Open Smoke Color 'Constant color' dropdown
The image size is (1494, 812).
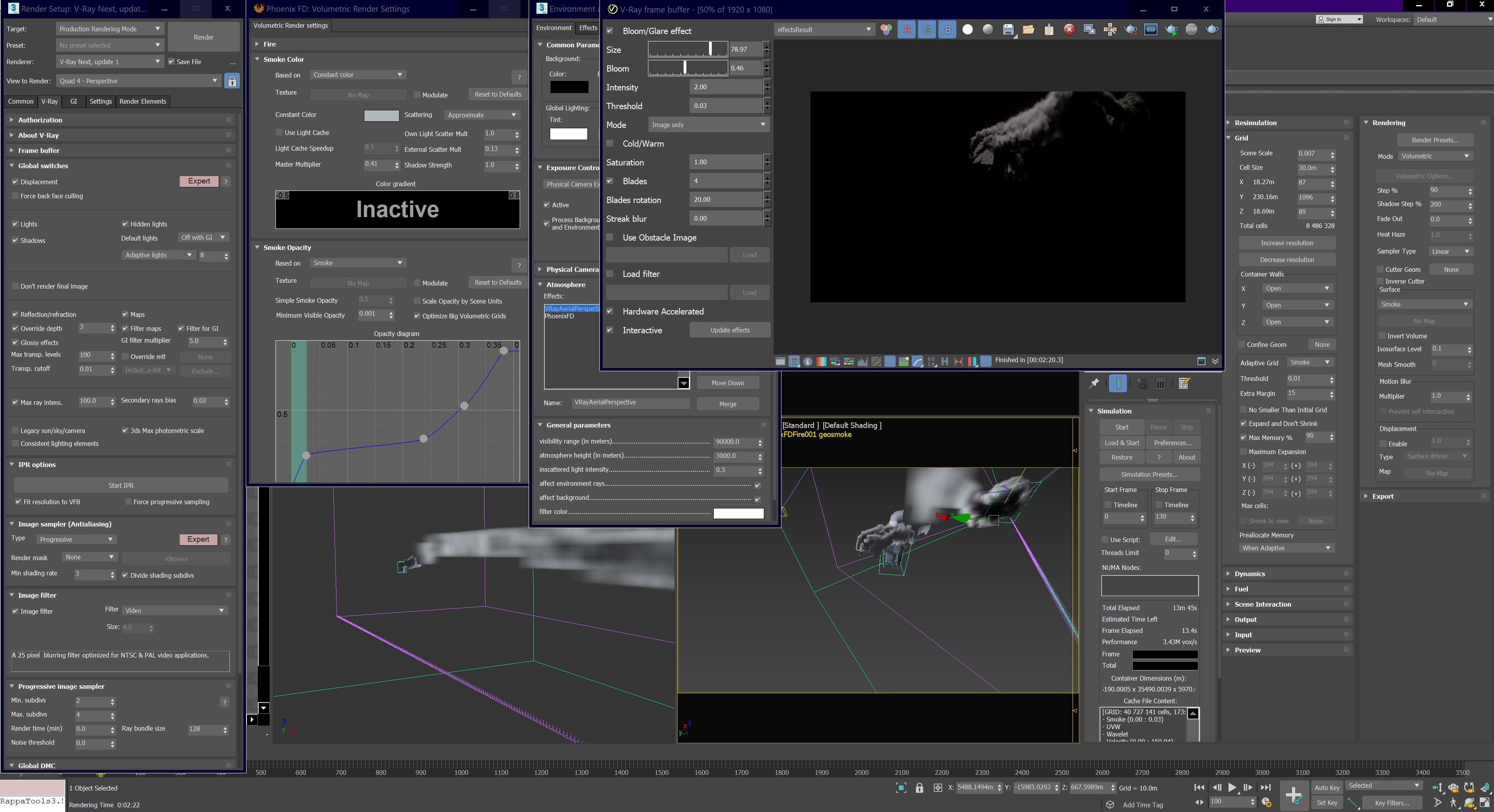coord(357,75)
